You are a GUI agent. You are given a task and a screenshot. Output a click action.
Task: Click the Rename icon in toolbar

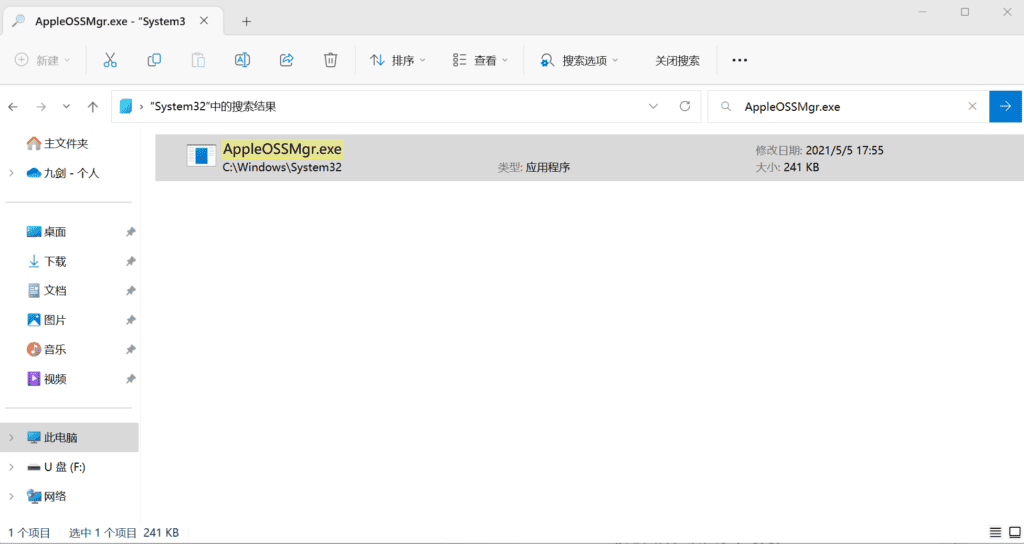[x=242, y=60]
